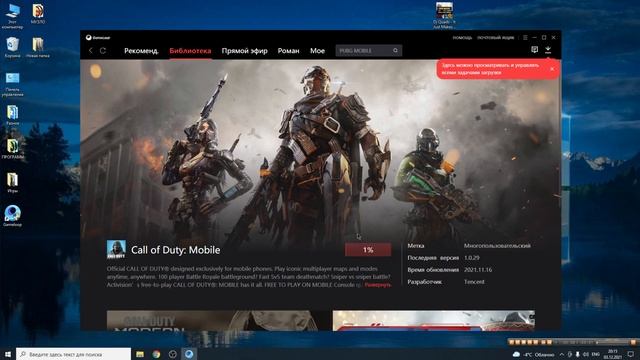Image resolution: width=640 pixels, height=360 pixels.
Task: Open the Прямой эфир tab
Action: (x=244, y=51)
